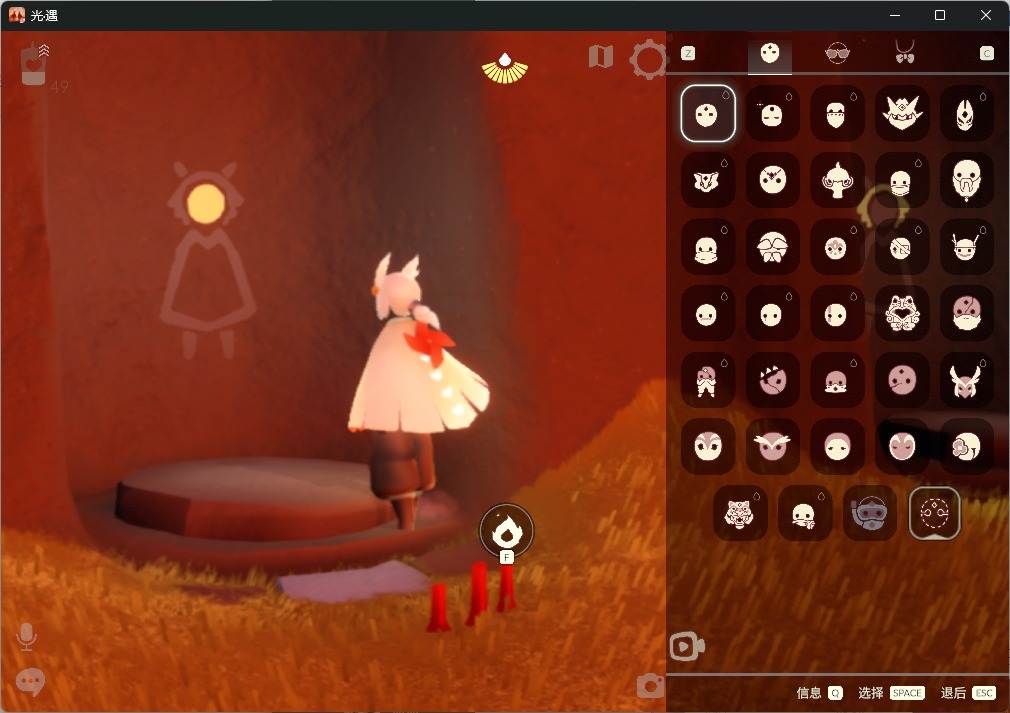
Task: Start video recording with the camcorder icon
Action: click(x=687, y=647)
